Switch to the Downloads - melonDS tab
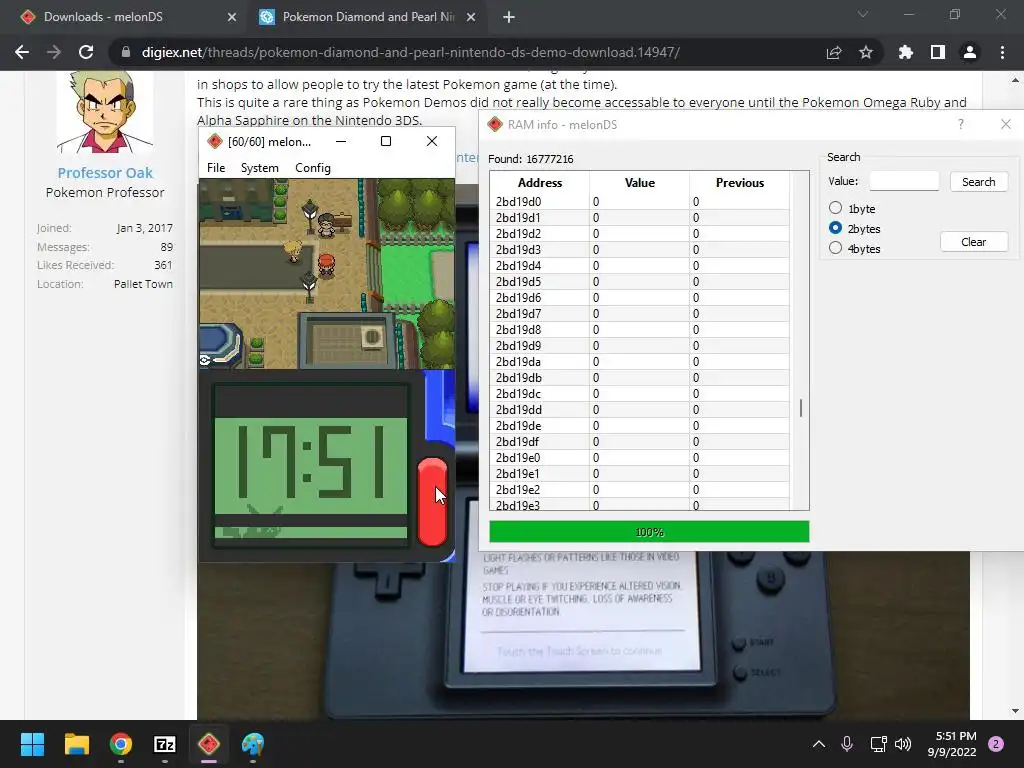The width and height of the screenshot is (1024, 768). pos(125,17)
